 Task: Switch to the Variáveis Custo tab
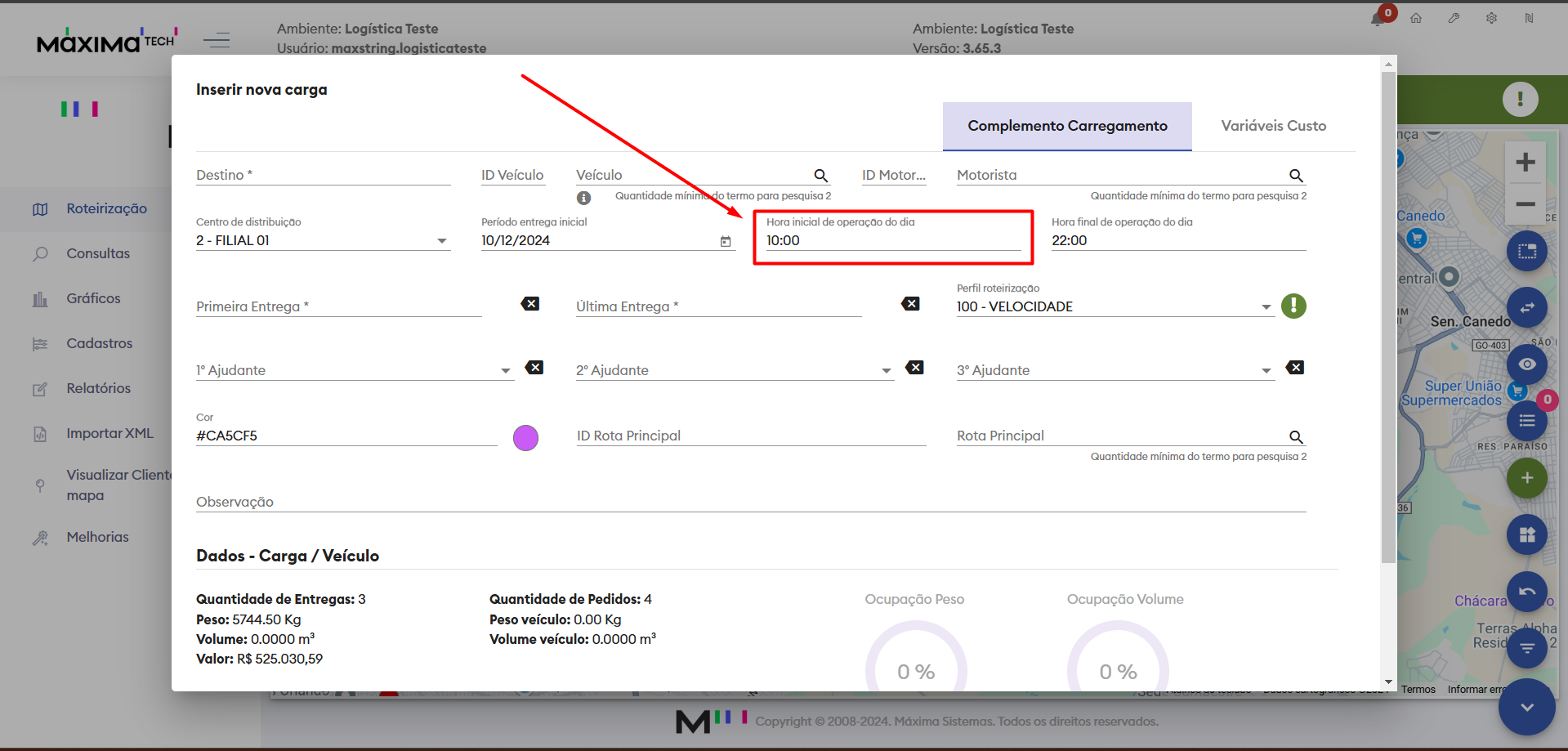click(1273, 126)
